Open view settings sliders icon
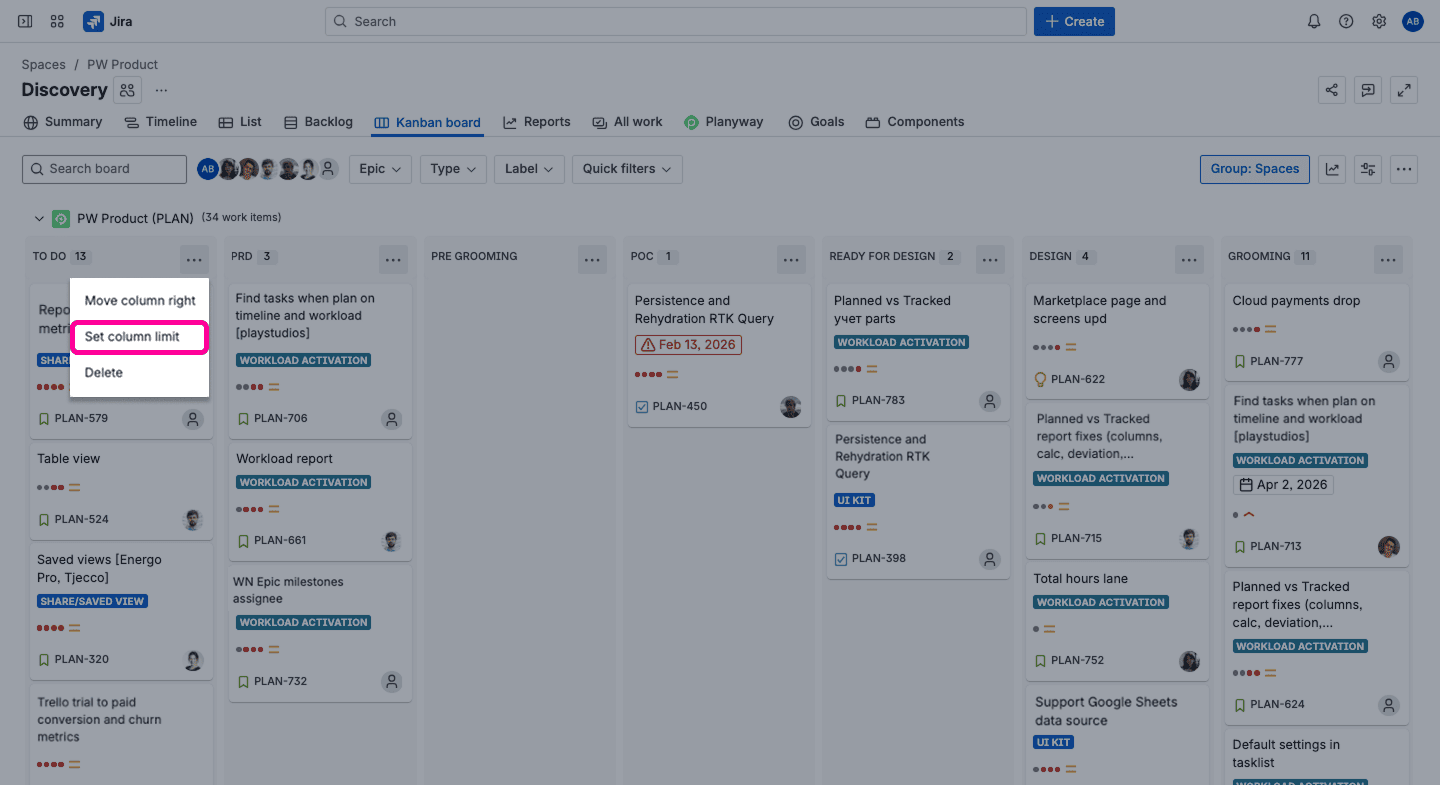The width and height of the screenshot is (1440, 785). [1368, 169]
